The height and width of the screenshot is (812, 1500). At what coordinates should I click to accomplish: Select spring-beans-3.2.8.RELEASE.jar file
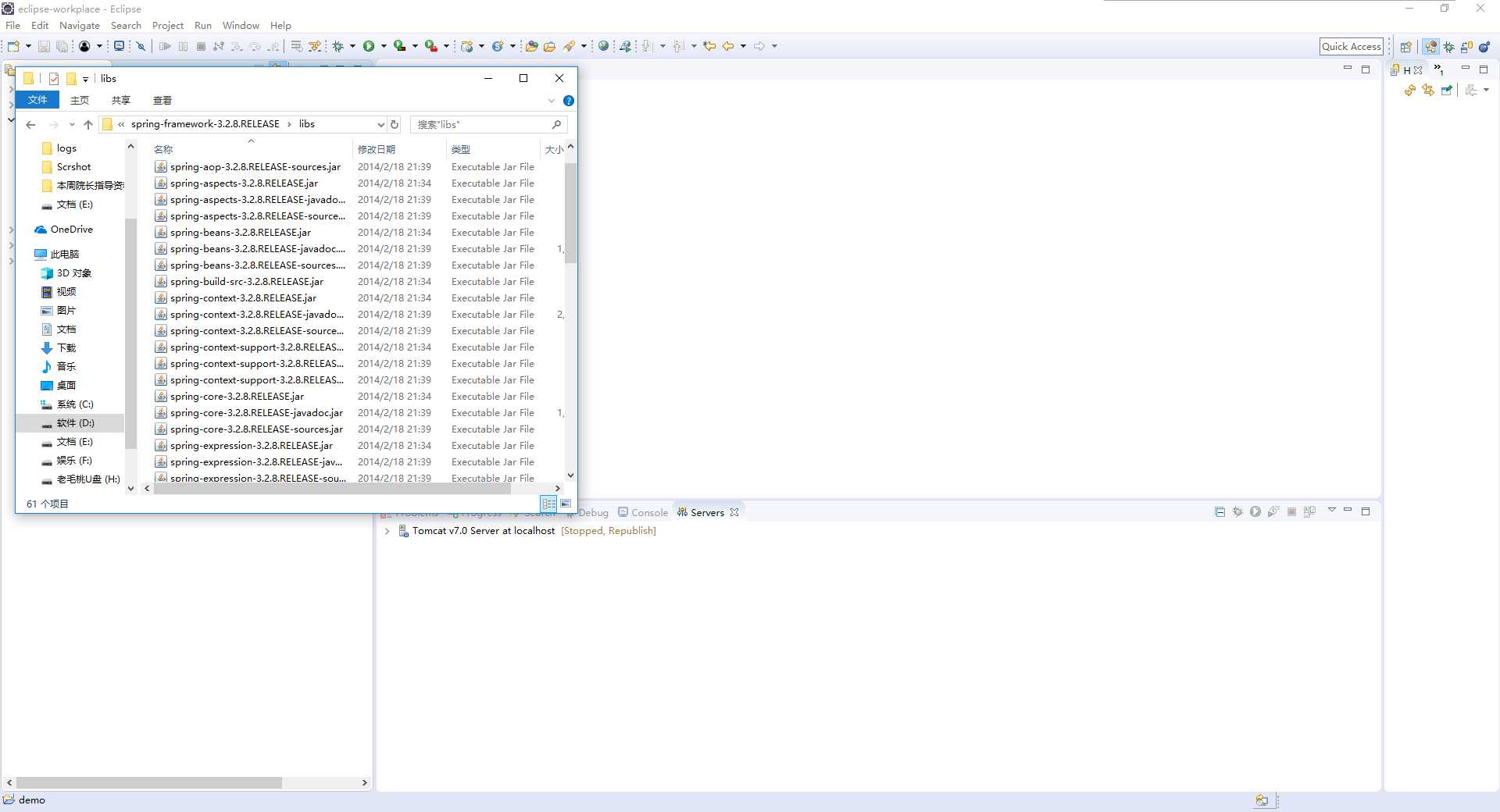pos(240,233)
